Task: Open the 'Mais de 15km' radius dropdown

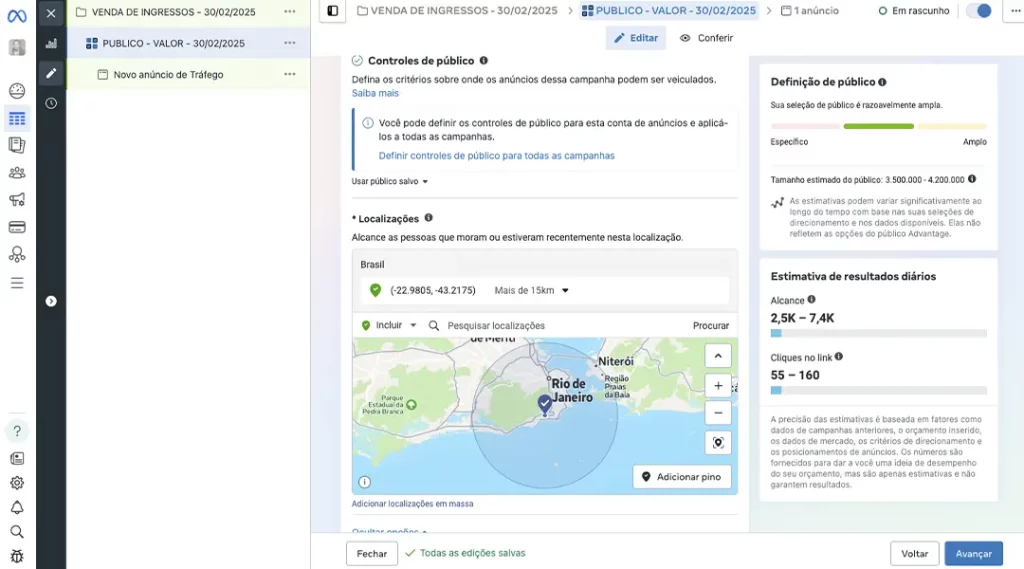Action: [531, 291]
